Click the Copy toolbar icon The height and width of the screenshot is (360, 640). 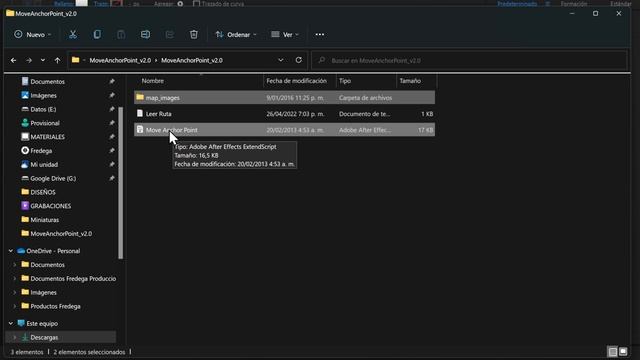tap(97, 35)
